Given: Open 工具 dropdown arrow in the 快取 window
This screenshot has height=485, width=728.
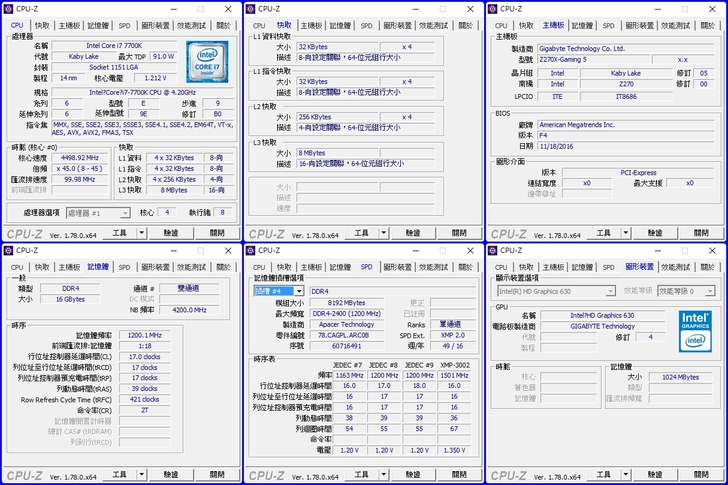Looking at the screenshot, I should click(x=384, y=233).
